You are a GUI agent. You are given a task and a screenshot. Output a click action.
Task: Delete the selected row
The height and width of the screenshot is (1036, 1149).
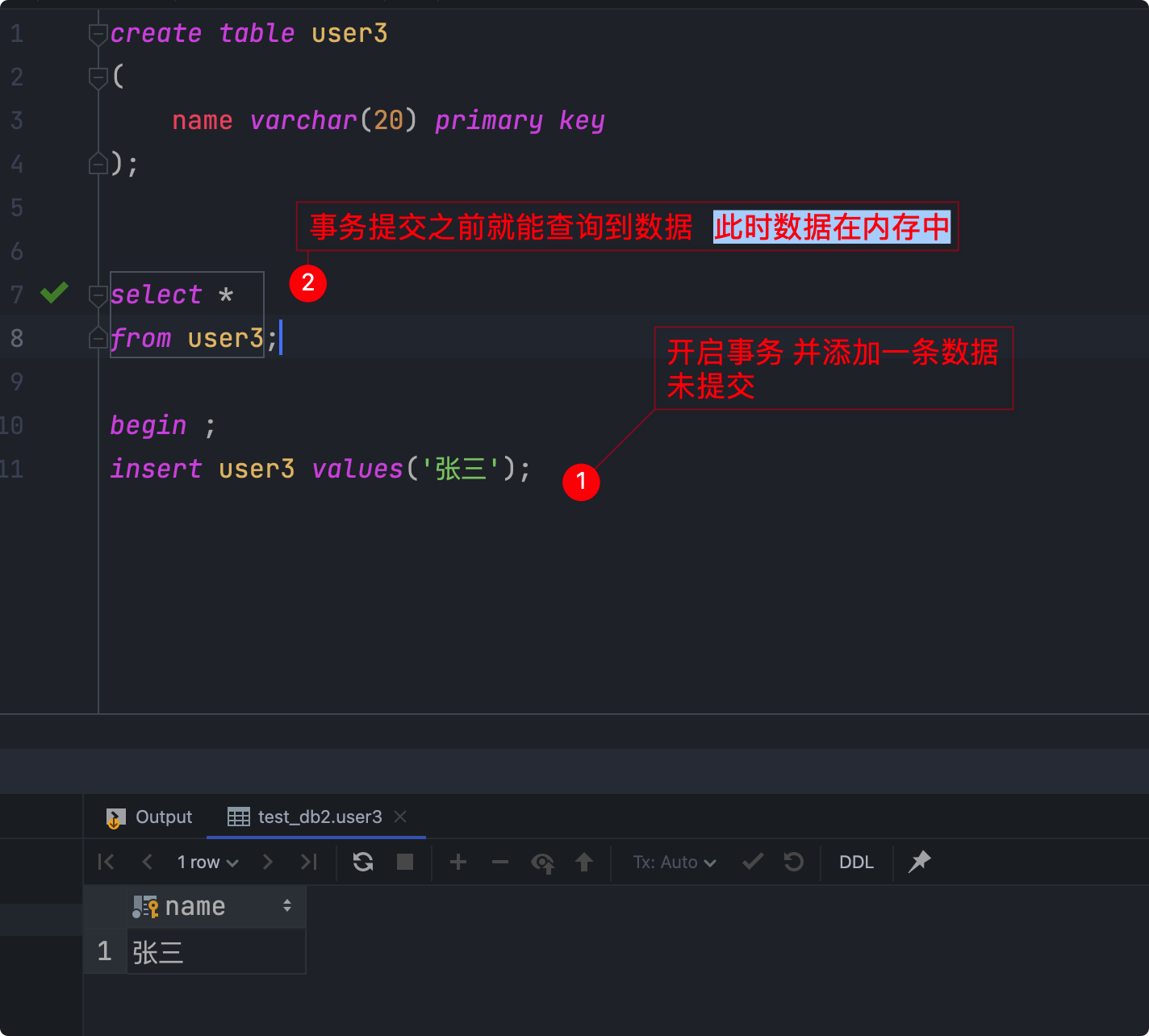point(500,862)
